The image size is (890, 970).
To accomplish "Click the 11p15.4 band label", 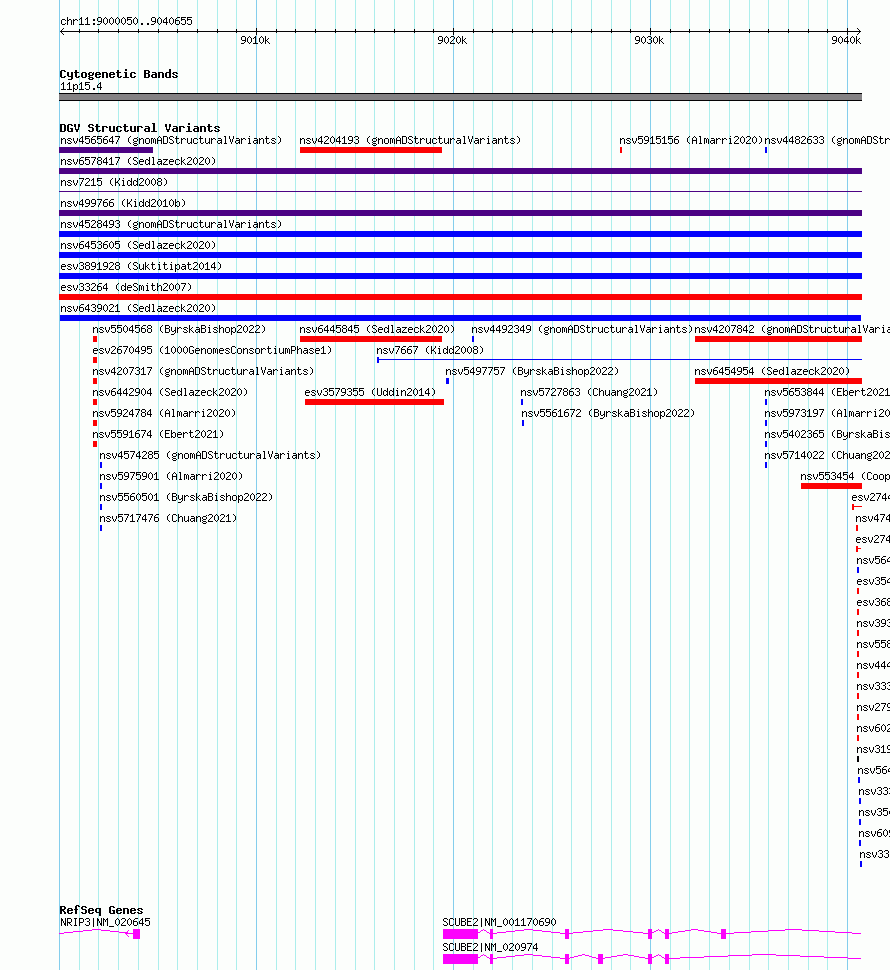I will pos(81,87).
